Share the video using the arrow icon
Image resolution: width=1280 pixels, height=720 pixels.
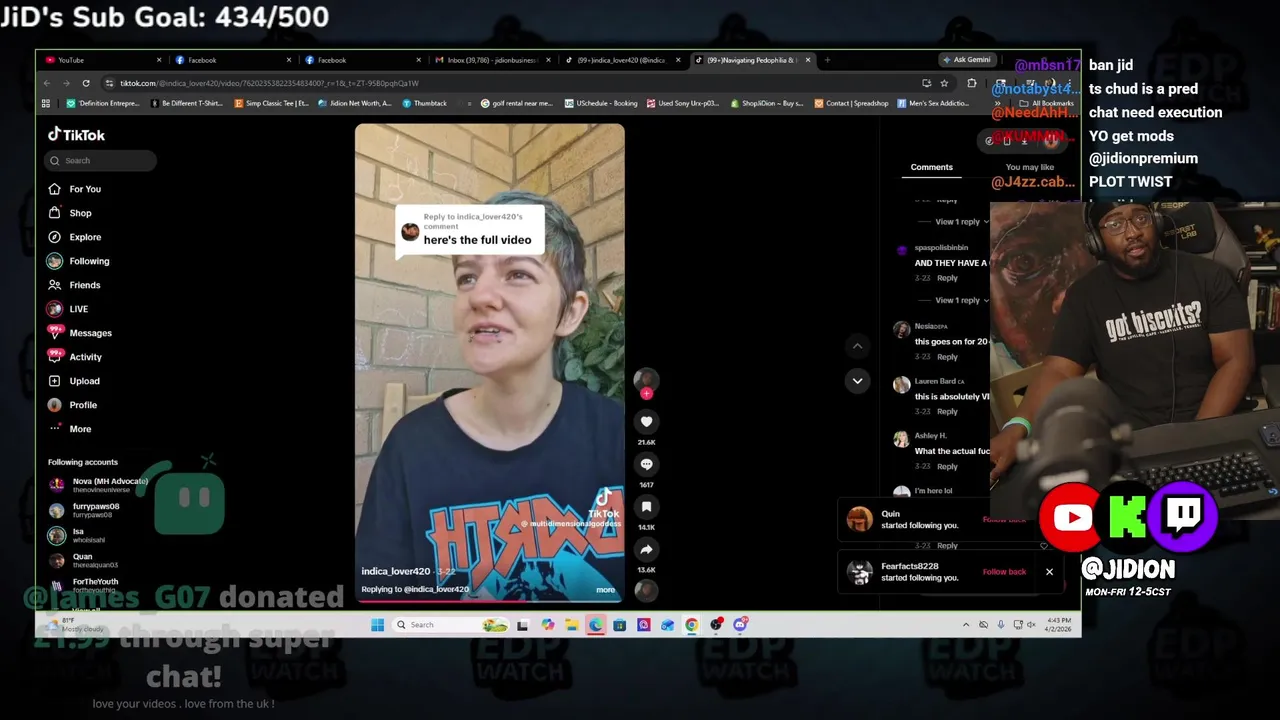[646, 549]
